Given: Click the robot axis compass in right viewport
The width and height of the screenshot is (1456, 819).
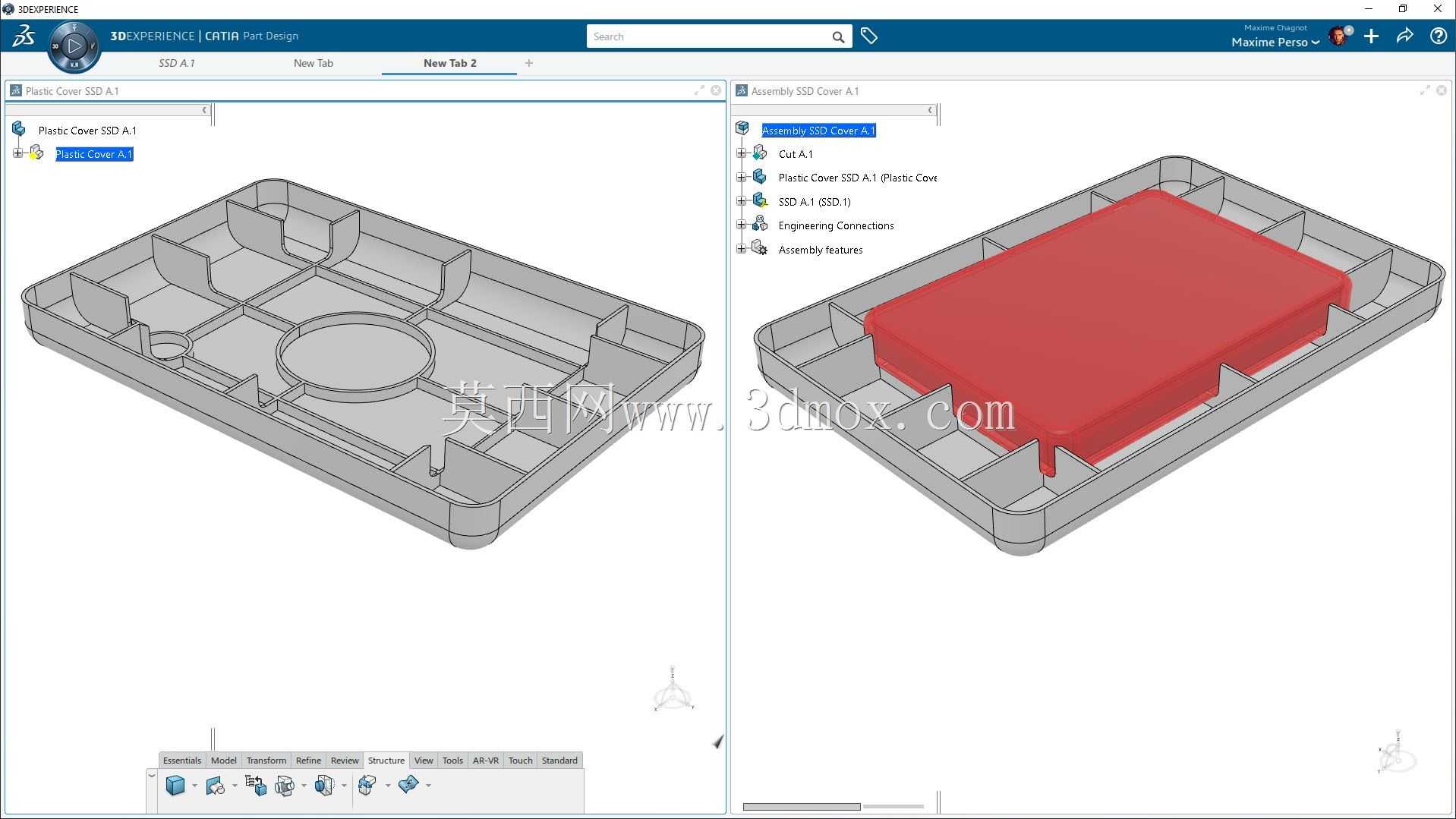Looking at the screenshot, I should pyautogui.click(x=1397, y=753).
